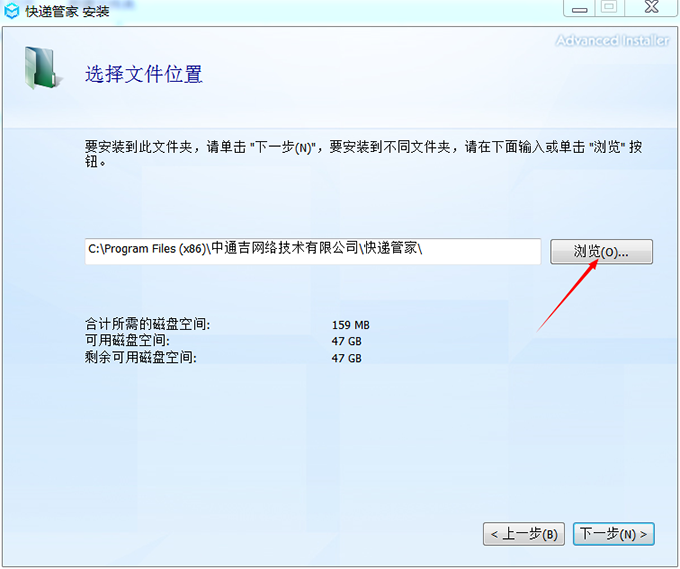Select the 选择文件位置 heading text
Viewport: 680px width, 569px height.
coord(144,74)
